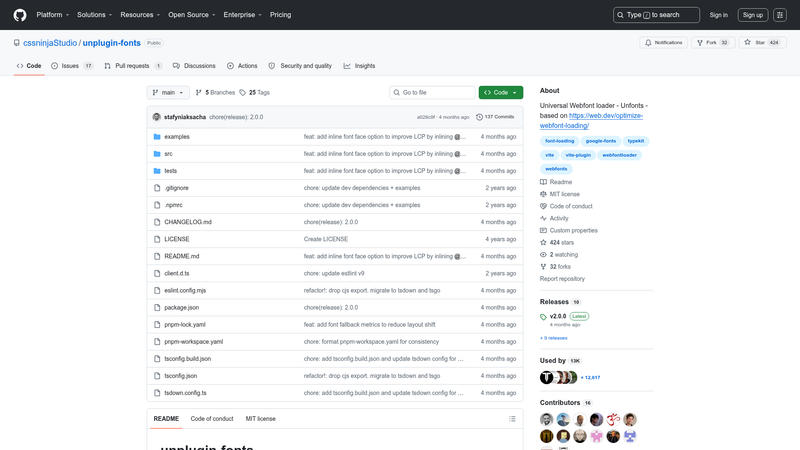Open the + 9 releases link
Screen dimensions: 800x450
(554, 338)
